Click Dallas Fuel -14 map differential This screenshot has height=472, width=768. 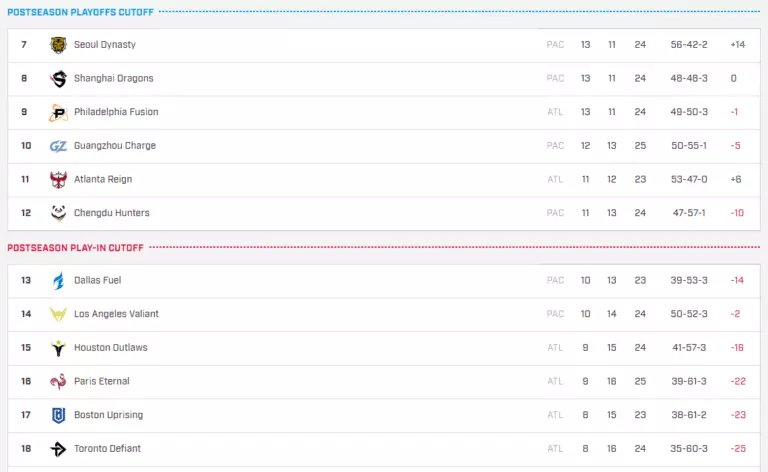click(x=737, y=281)
